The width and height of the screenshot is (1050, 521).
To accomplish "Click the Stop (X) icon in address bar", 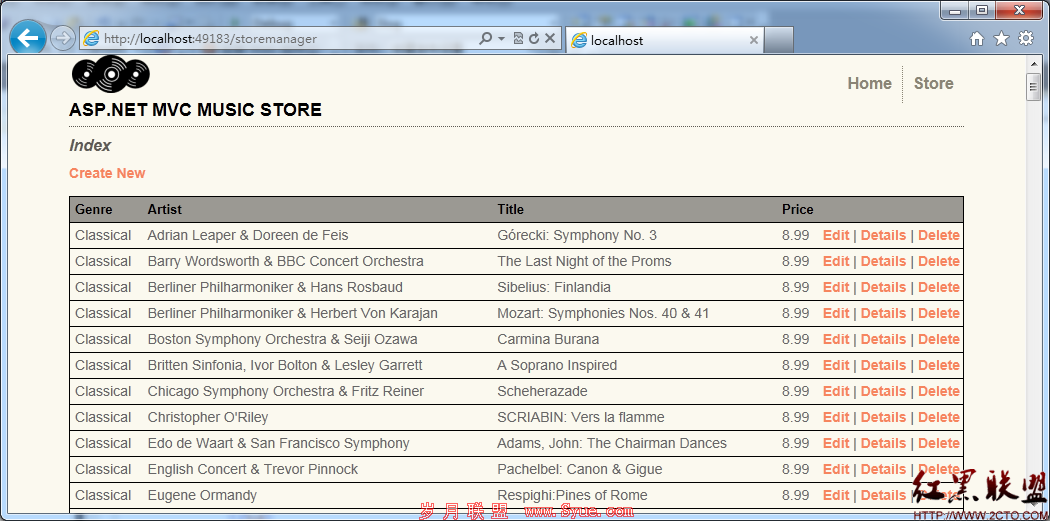I will (550, 39).
